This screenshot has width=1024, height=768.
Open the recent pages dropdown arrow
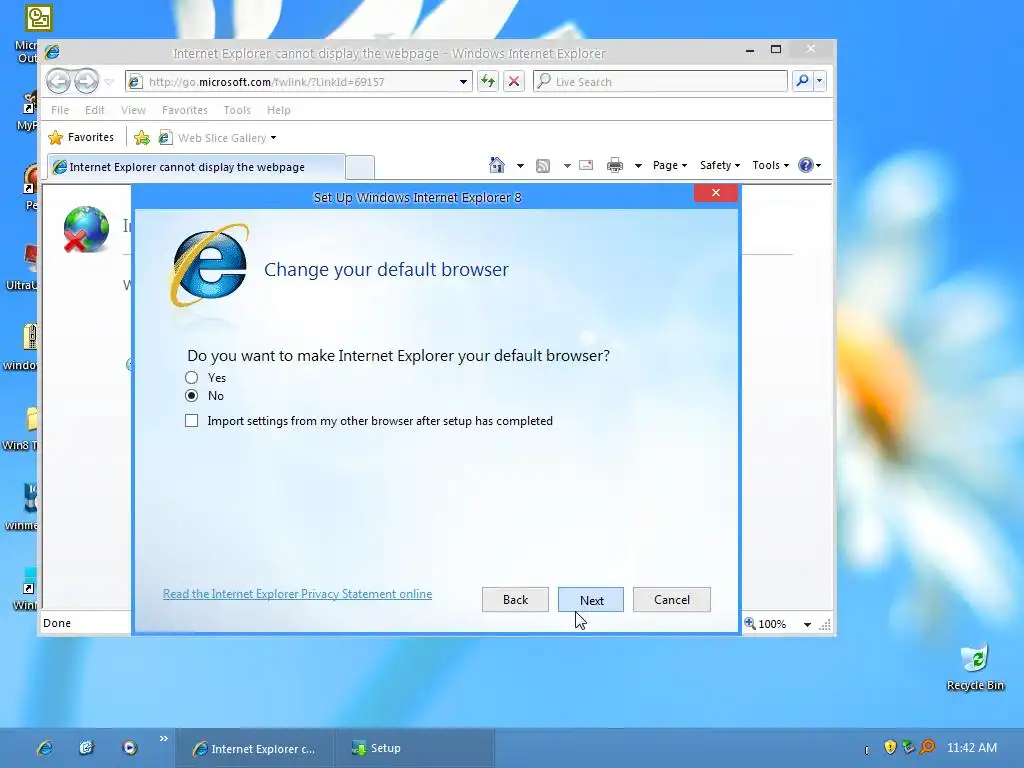[109, 82]
